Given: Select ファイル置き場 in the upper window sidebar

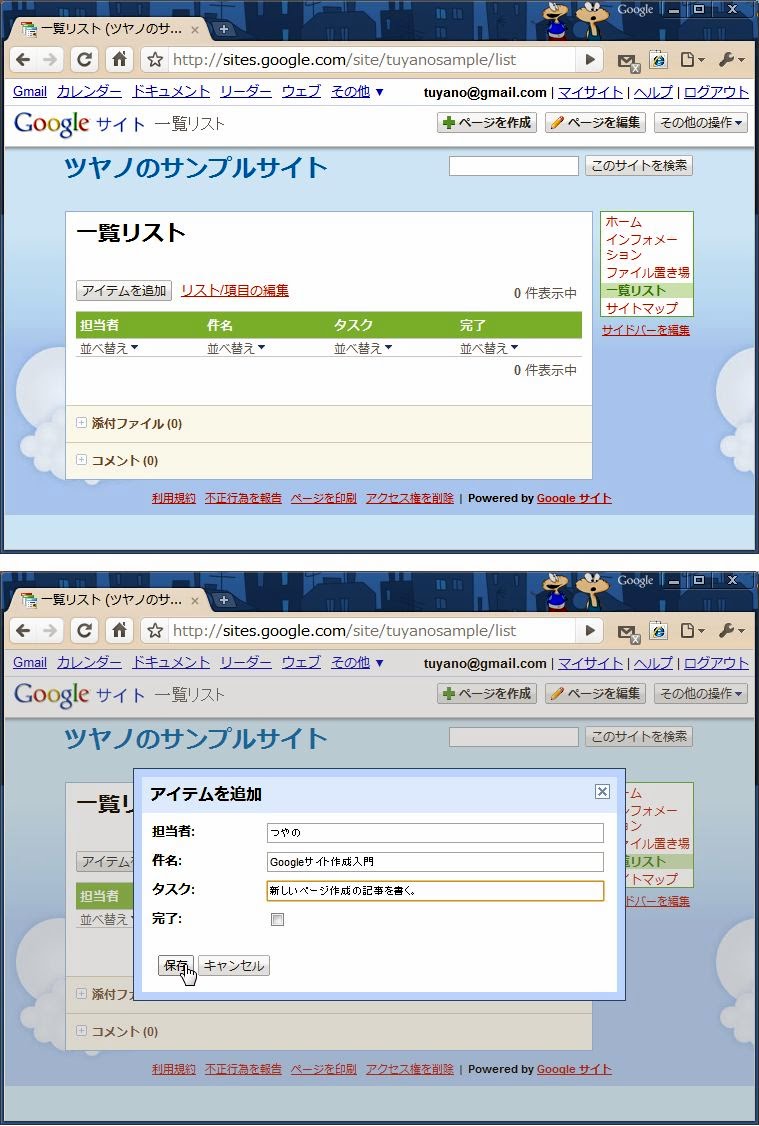Looking at the screenshot, I should coord(647,272).
